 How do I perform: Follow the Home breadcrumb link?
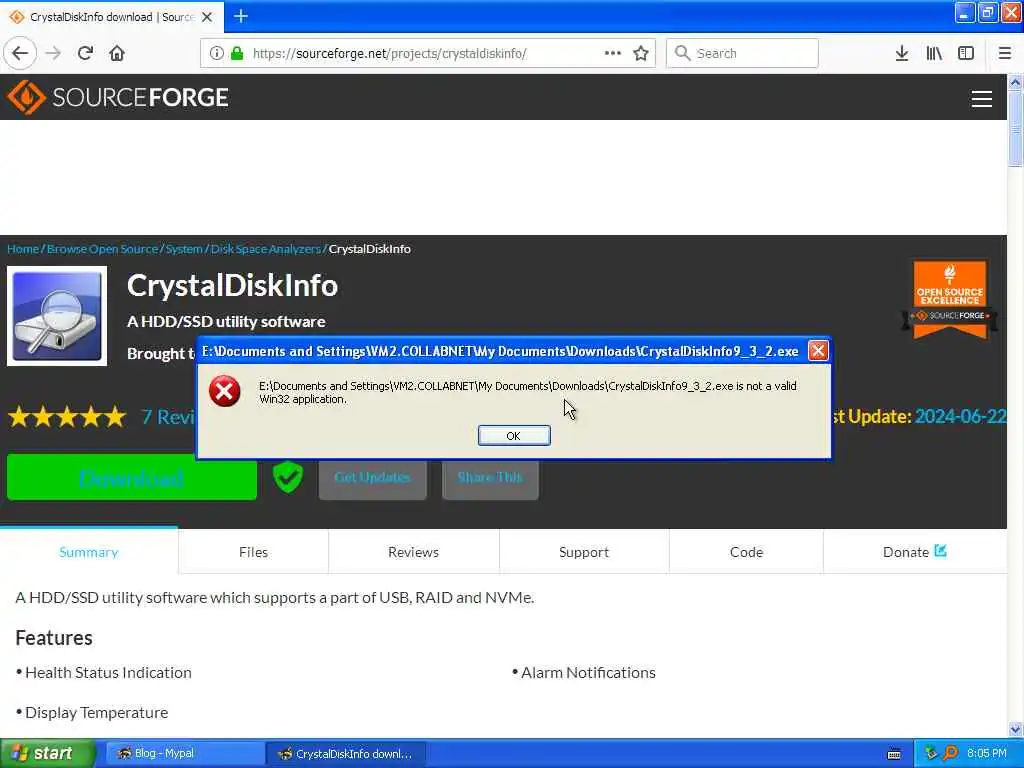[23, 249]
